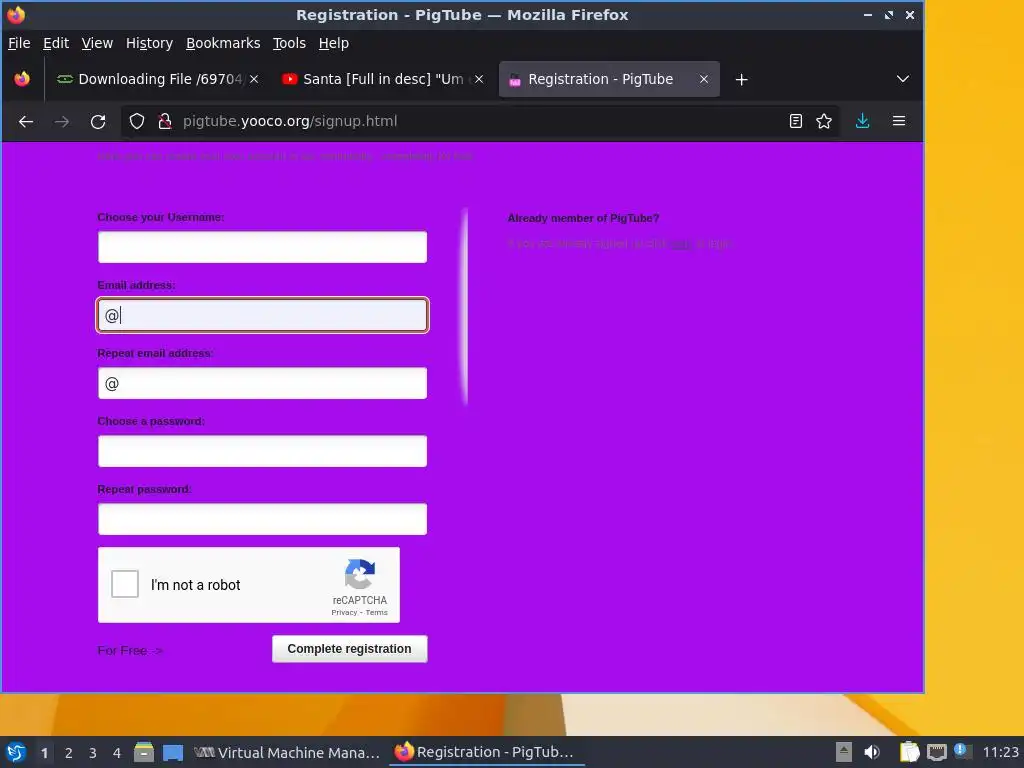Close the Santa video tab
The height and width of the screenshot is (768, 1024).
479,79
